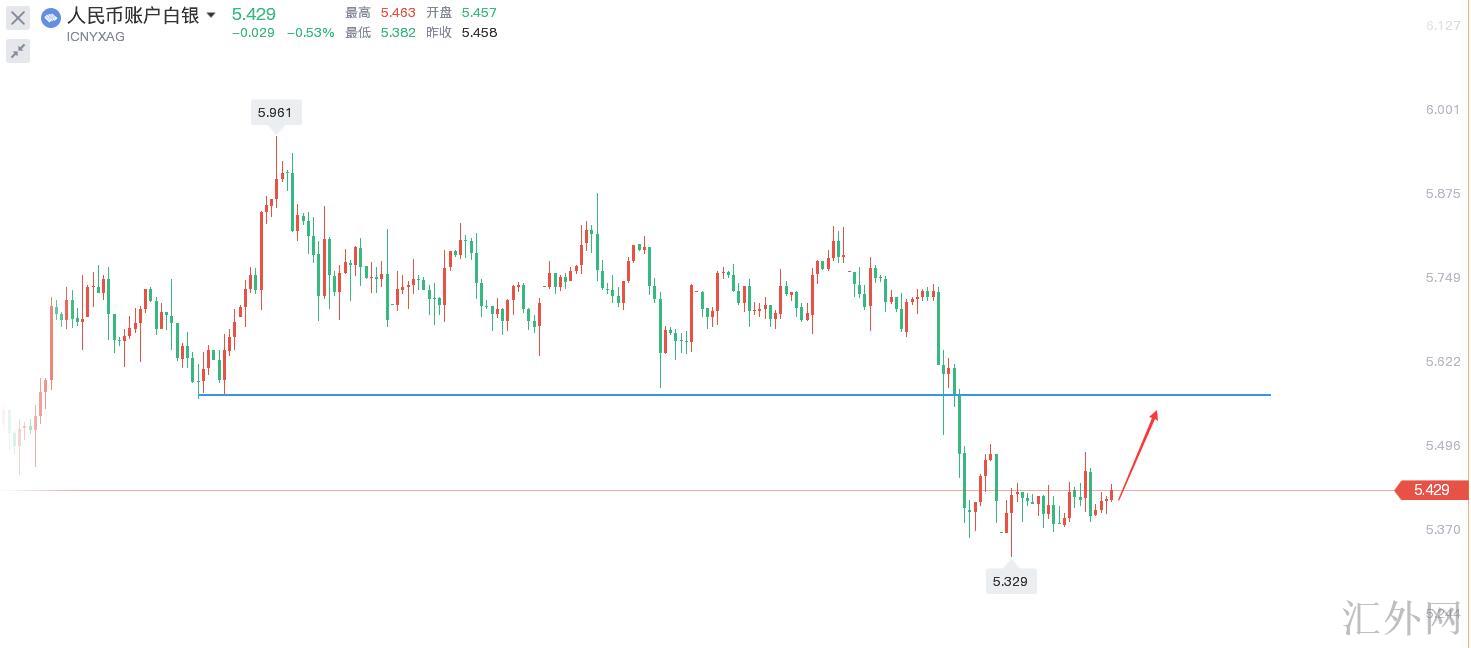
Task: Select the 最高 5.463 high value
Action: click(x=396, y=13)
